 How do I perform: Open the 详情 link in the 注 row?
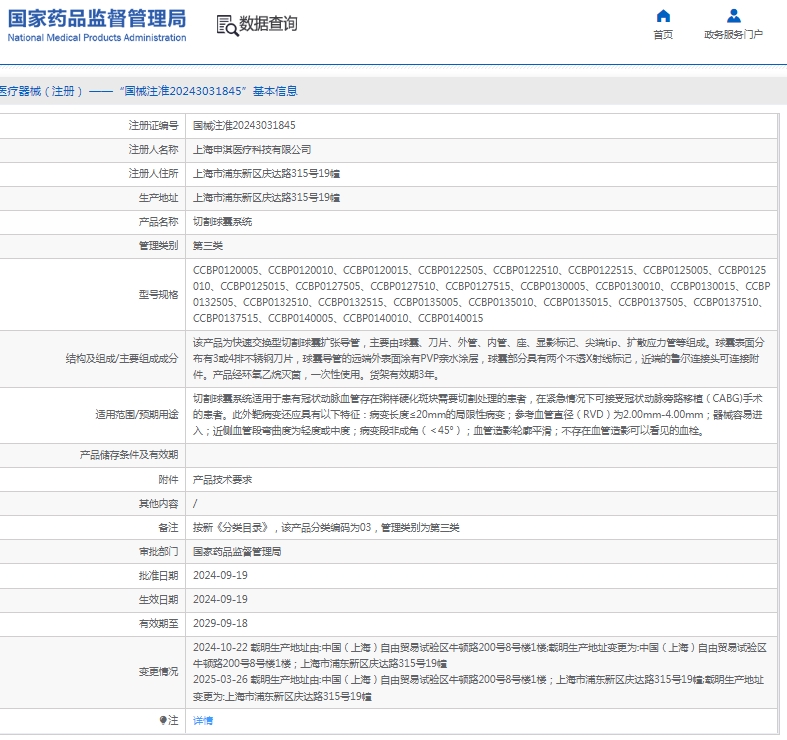click(x=203, y=720)
